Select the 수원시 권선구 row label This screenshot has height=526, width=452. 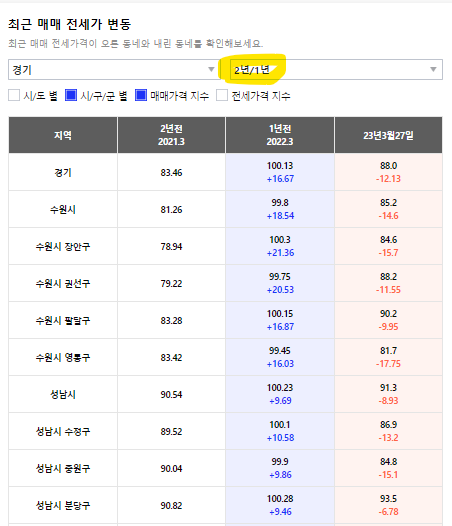click(x=63, y=283)
